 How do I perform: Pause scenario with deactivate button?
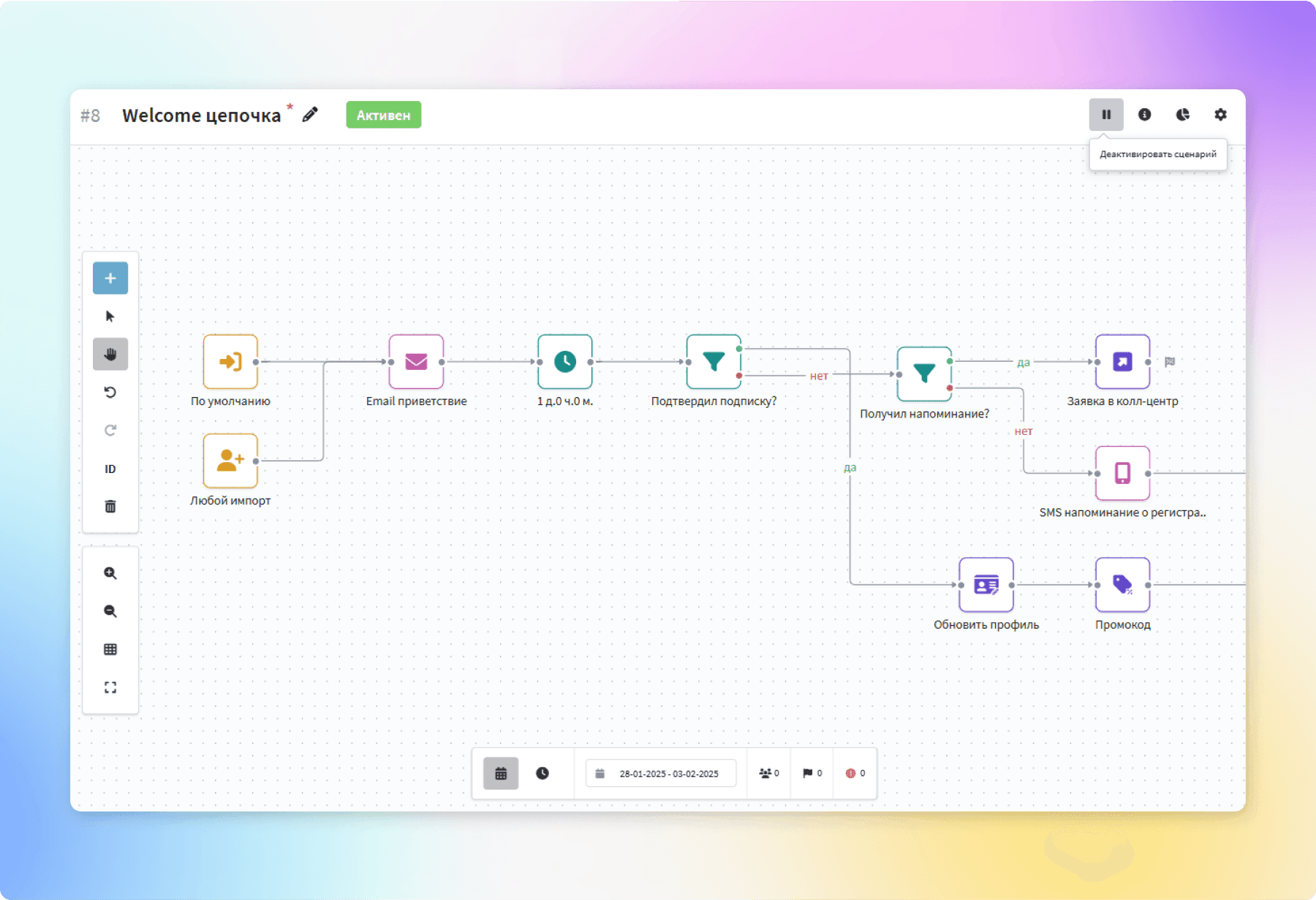click(x=1106, y=115)
